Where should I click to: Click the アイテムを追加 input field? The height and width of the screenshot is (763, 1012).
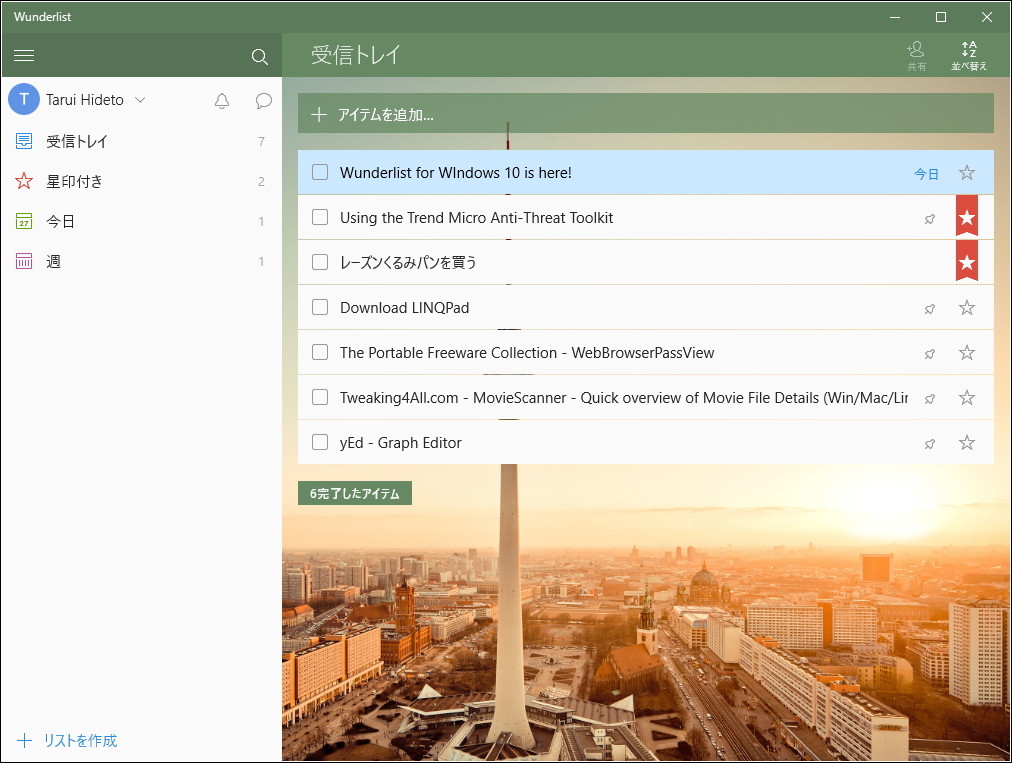point(645,114)
